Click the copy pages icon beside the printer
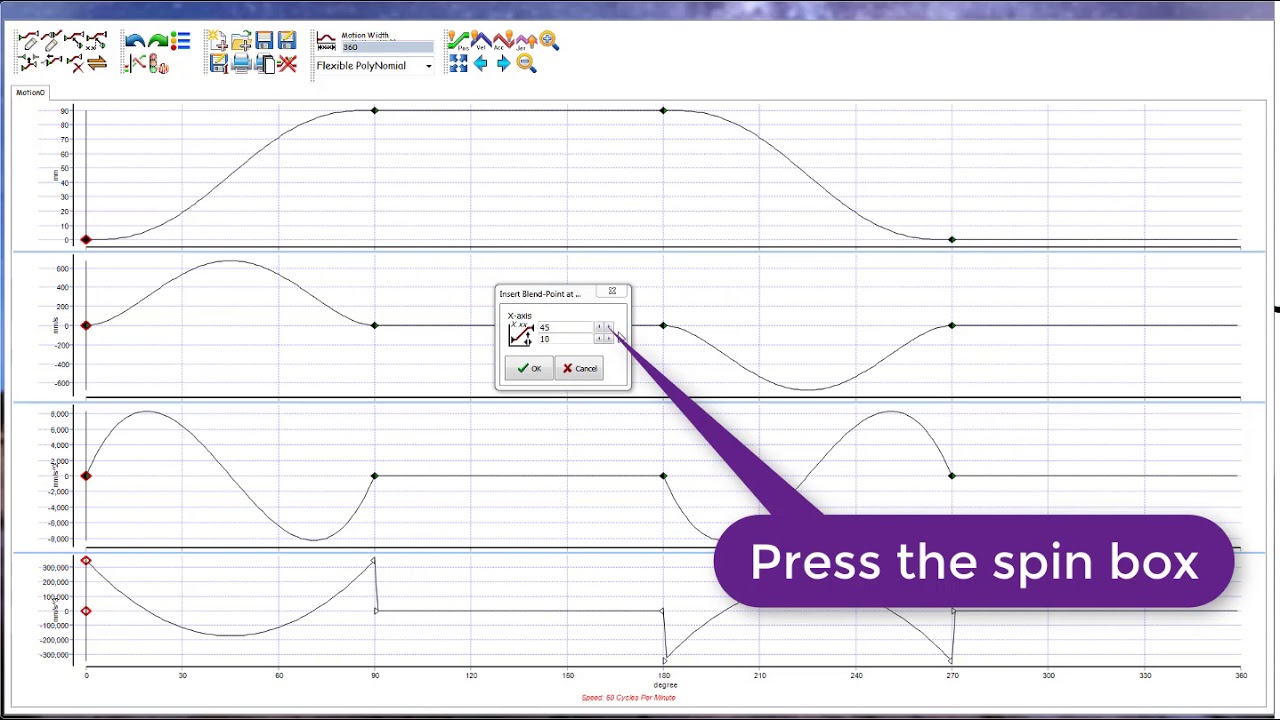 click(x=264, y=65)
